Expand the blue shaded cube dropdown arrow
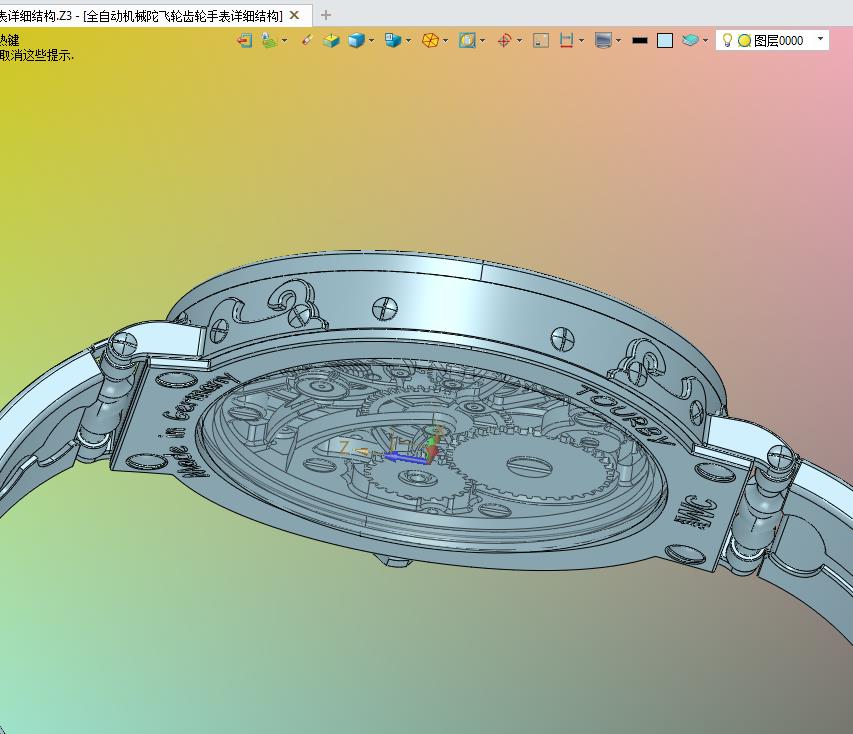The height and width of the screenshot is (734, 853). point(371,40)
